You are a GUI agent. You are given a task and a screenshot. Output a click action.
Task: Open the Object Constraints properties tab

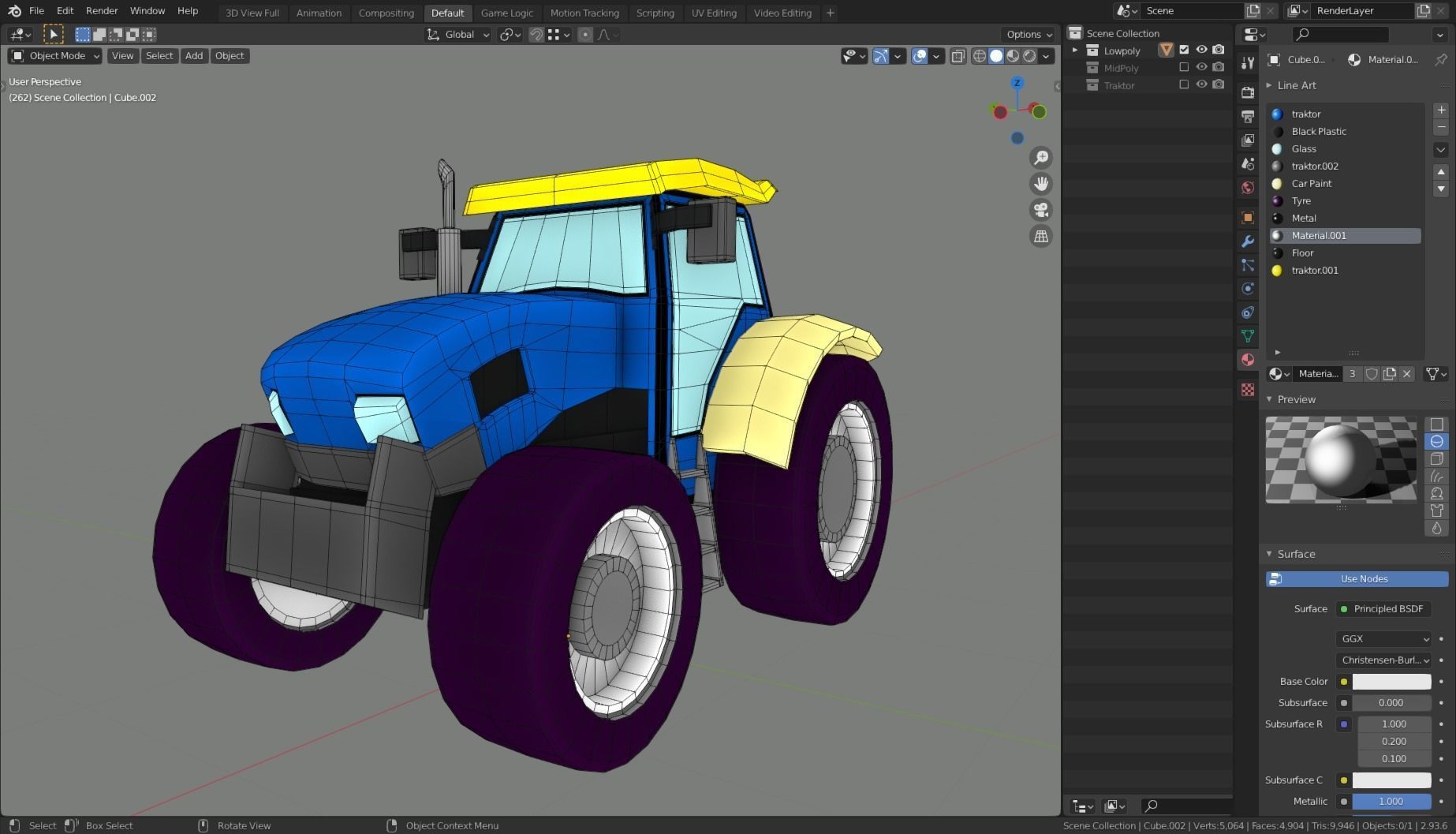pos(1248,312)
